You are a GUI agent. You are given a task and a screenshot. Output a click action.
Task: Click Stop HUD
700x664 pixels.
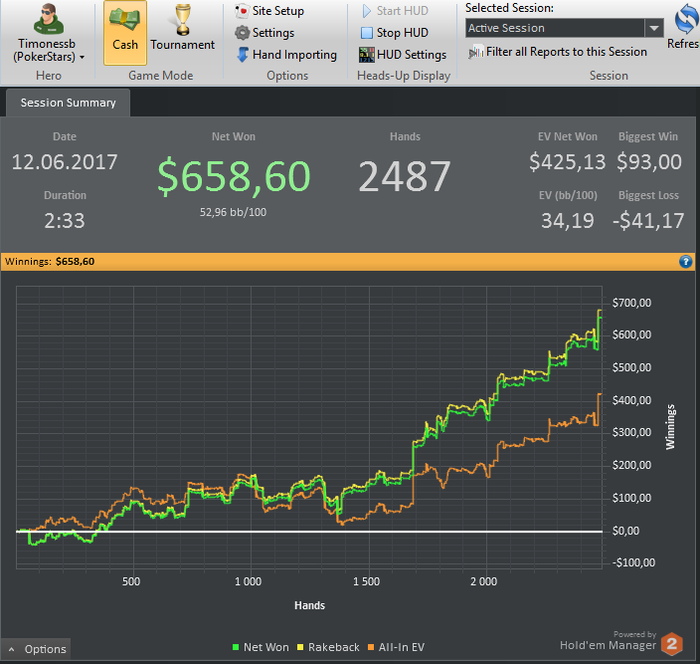click(395, 33)
